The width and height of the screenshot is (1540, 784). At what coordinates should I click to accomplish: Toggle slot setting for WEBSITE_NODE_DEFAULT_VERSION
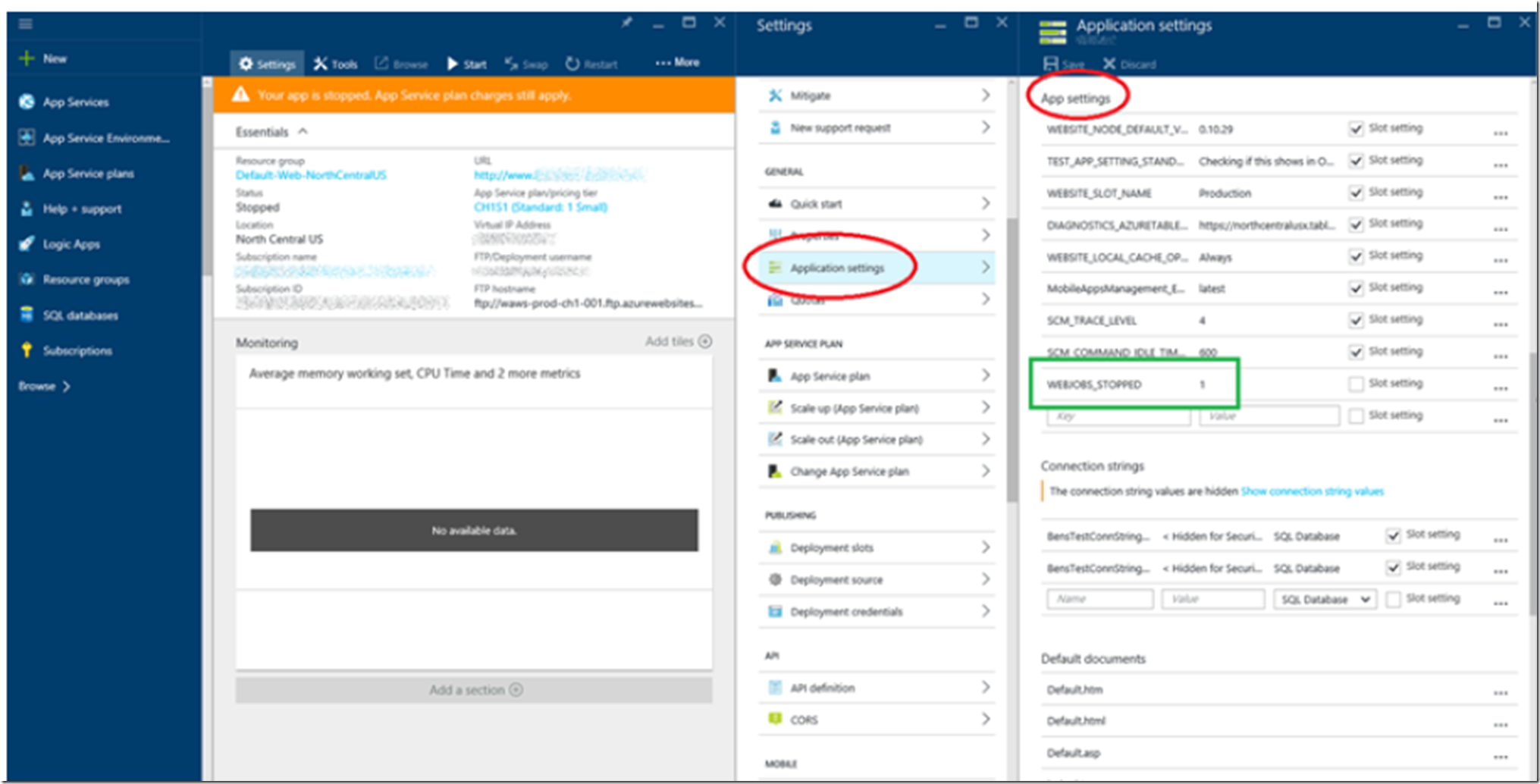(1357, 129)
